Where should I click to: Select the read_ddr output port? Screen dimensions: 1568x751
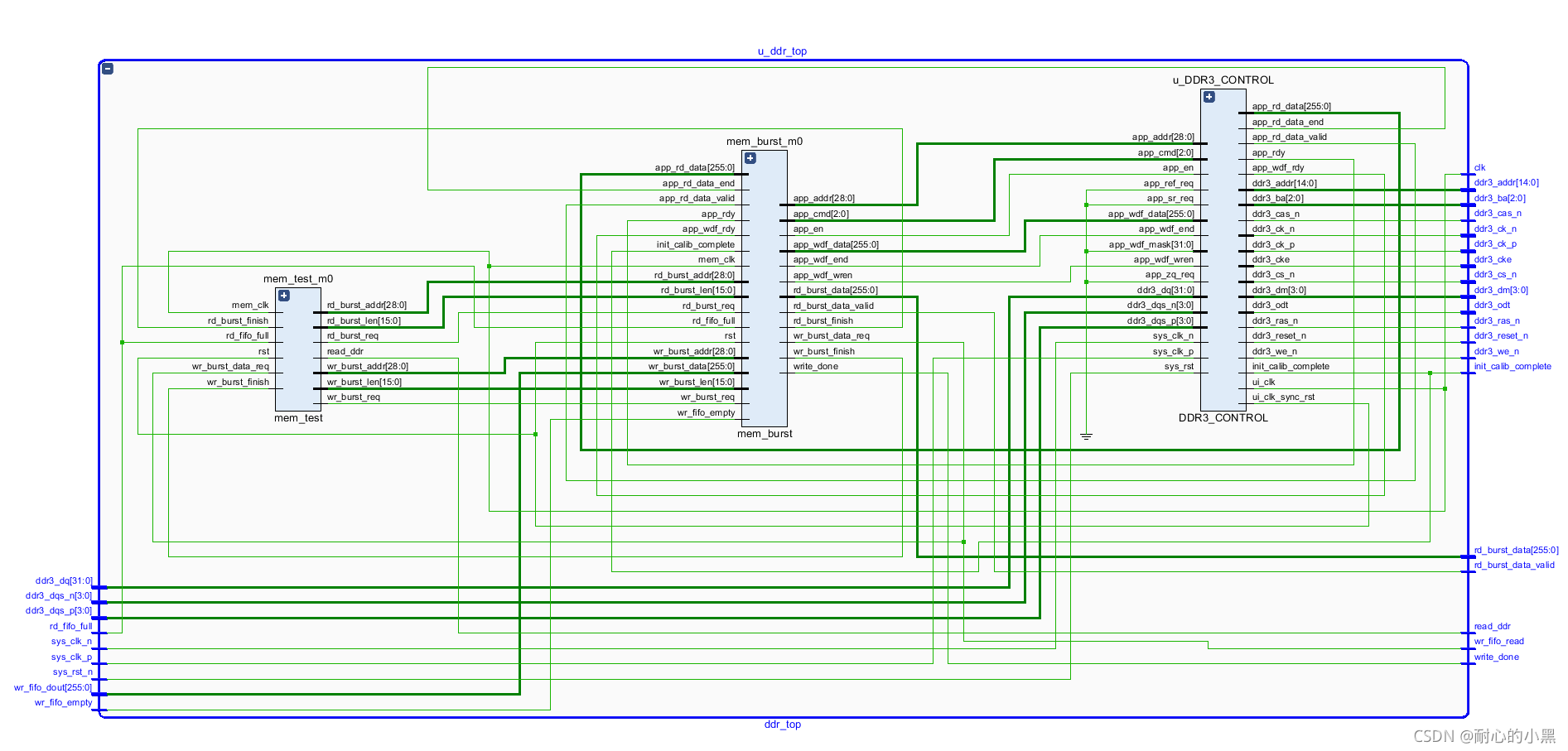point(1492,627)
